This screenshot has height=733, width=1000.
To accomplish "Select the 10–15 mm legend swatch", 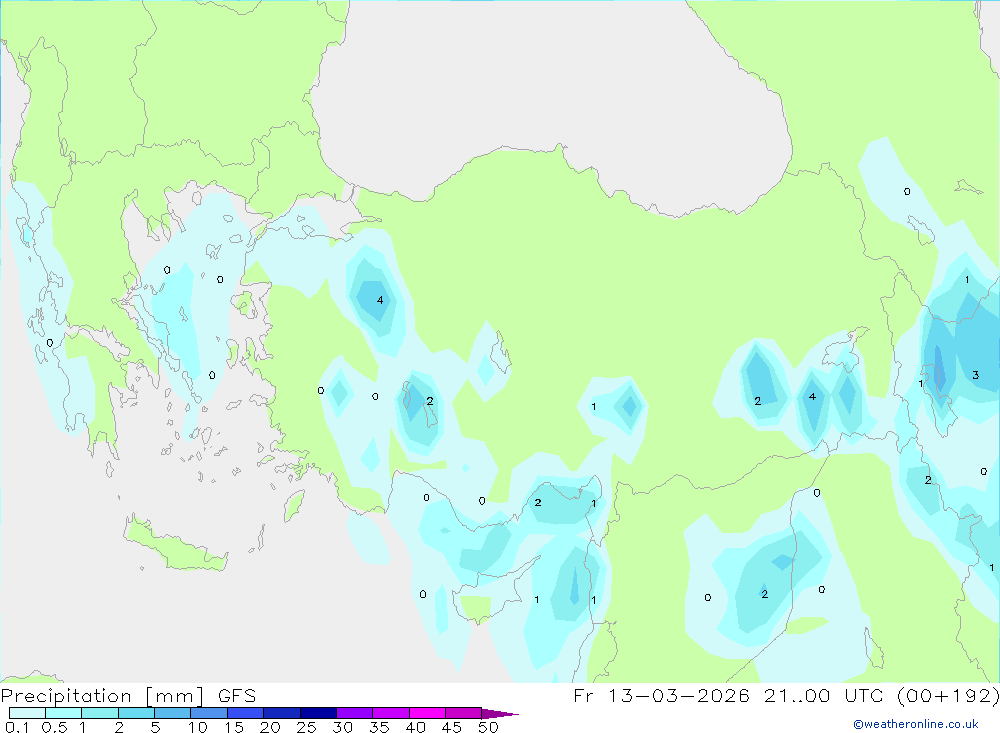I will (209, 713).
